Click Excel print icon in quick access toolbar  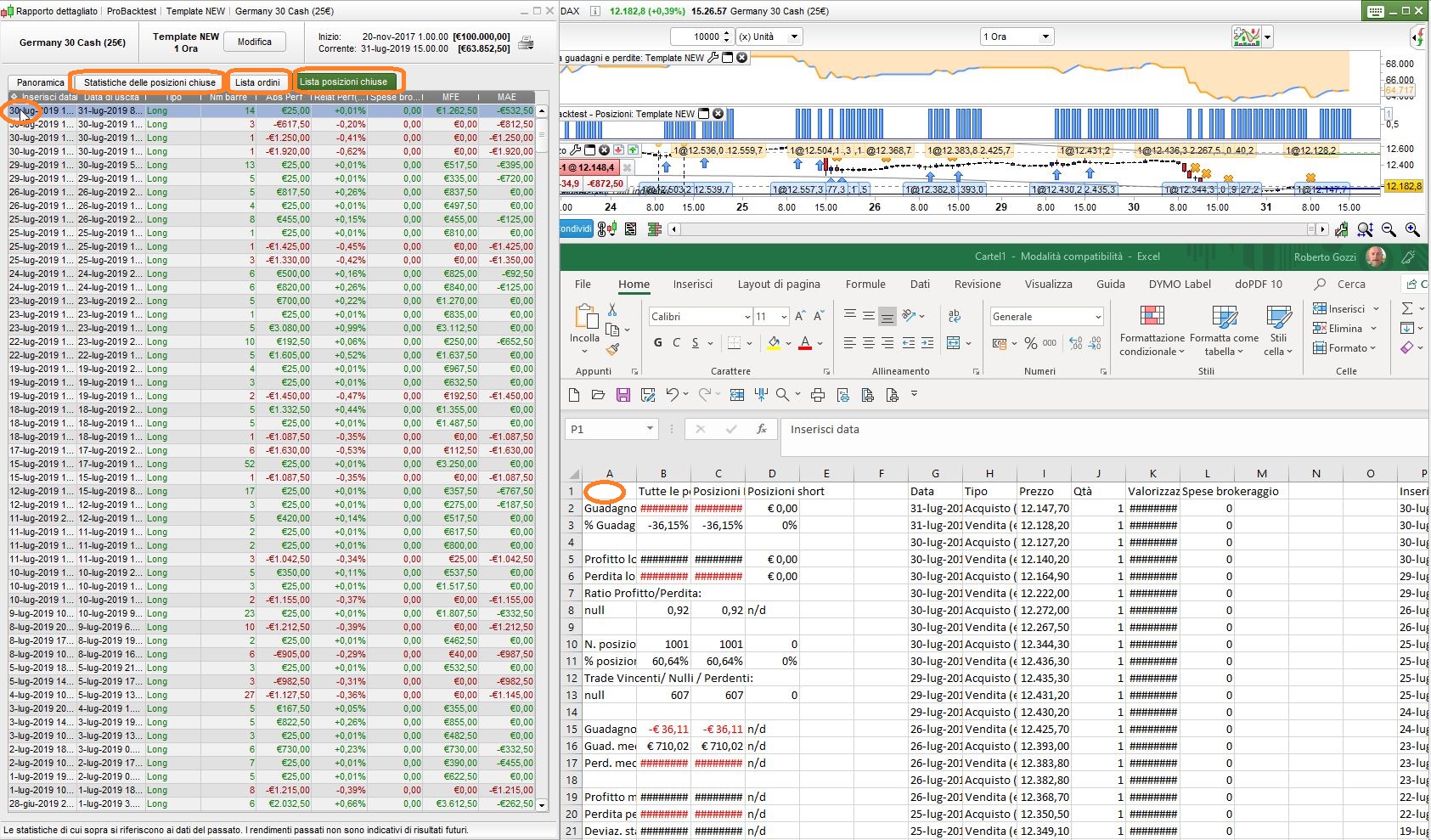tap(818, 395)
